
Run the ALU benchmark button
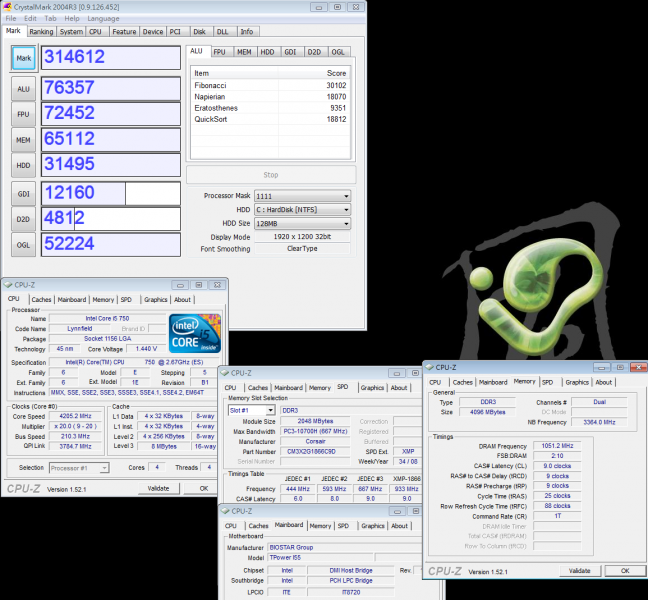pos(24,89)
